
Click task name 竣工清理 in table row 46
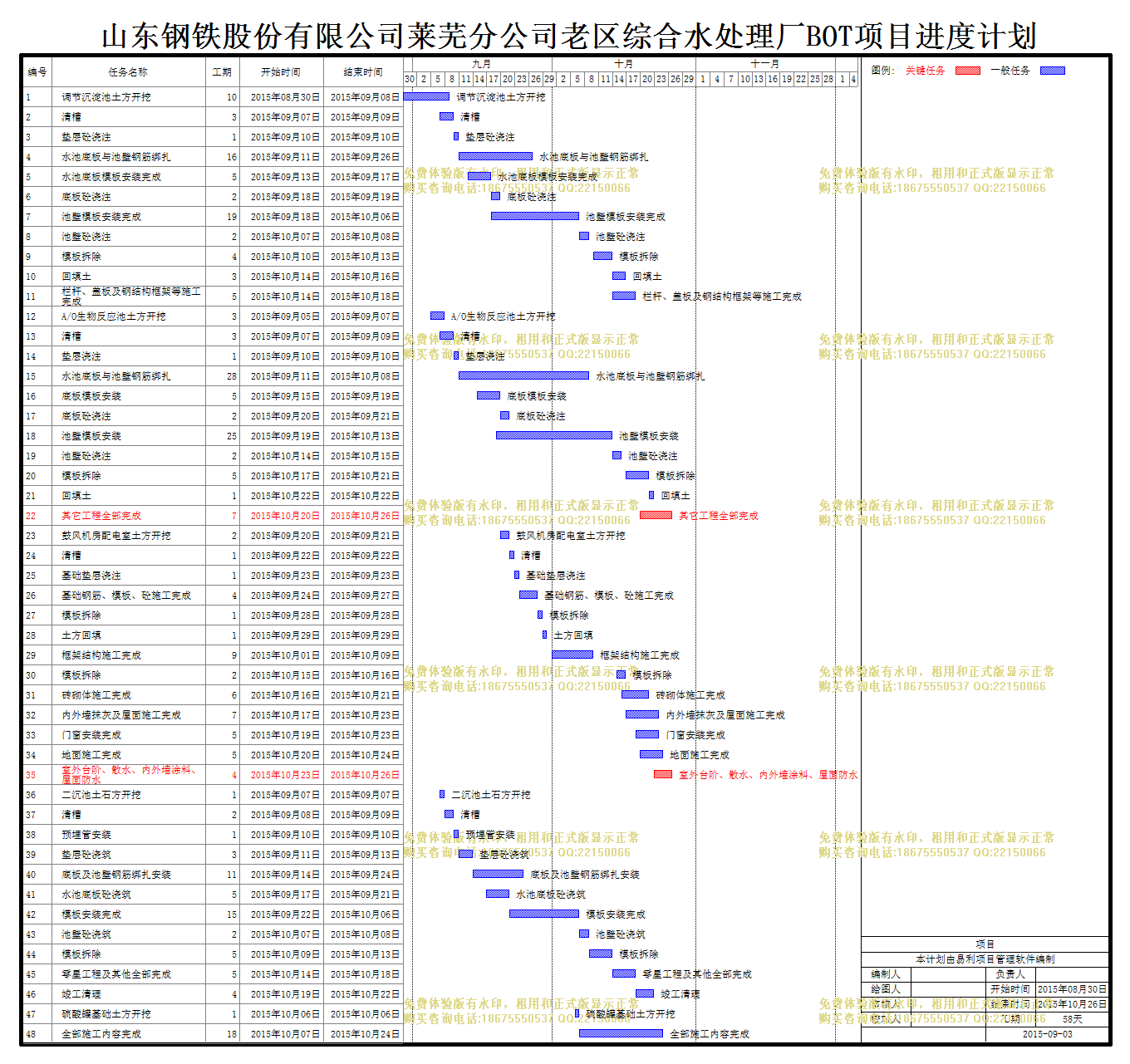coord(81,994)
